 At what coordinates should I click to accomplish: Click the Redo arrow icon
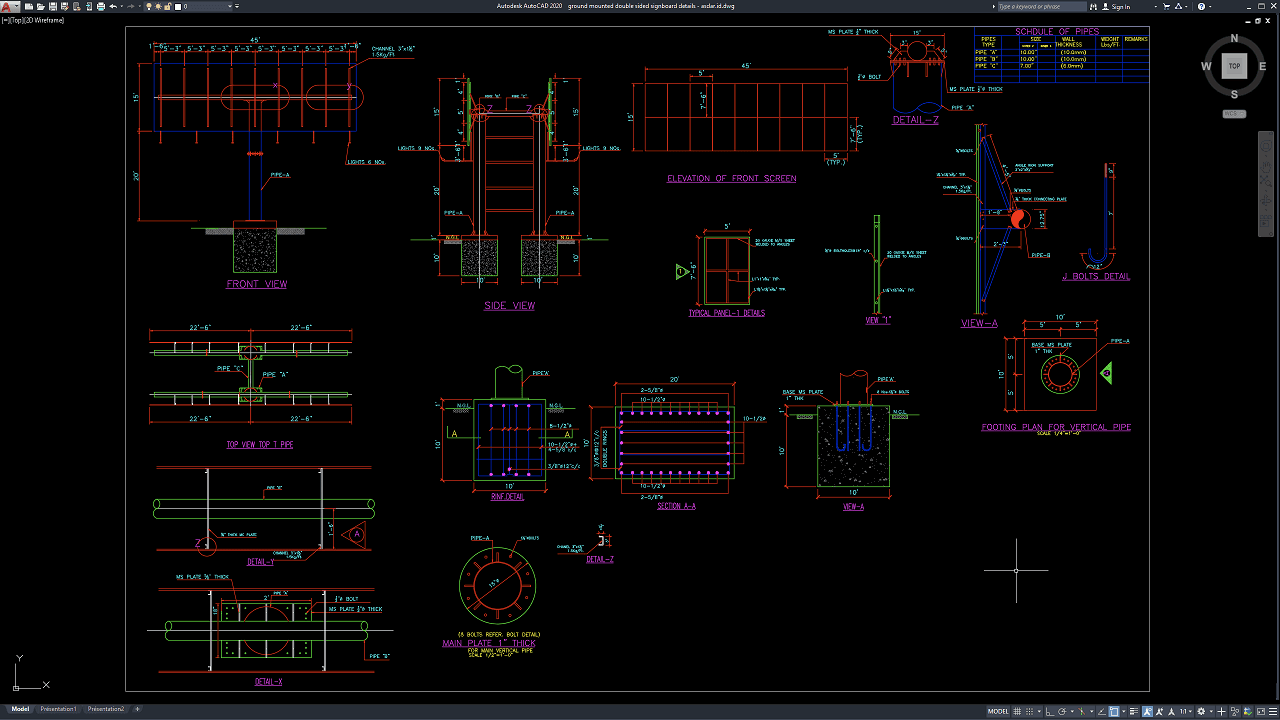coord(130,6)
